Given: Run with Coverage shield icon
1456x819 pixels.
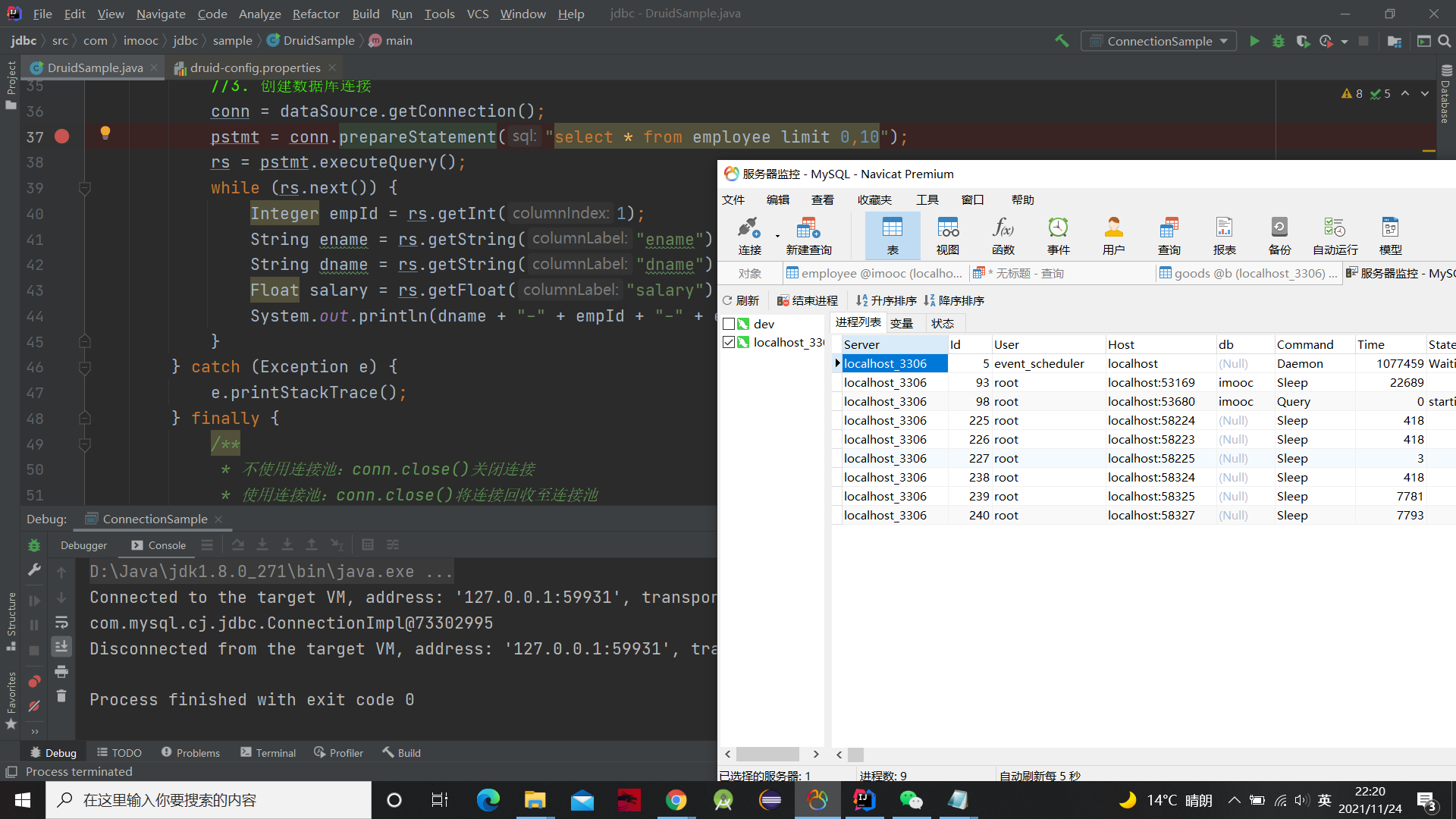Looking at the screenshot, I should (x=1303, y=41).
